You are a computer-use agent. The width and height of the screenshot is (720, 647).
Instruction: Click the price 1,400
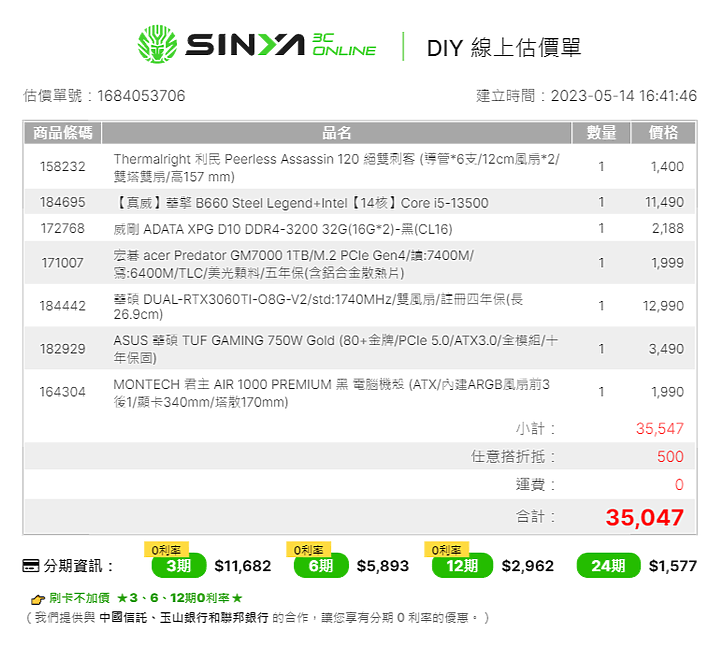click(x=667, y=166)
